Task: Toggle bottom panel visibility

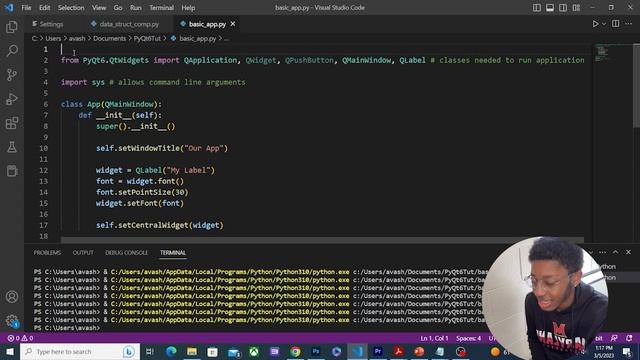Action: (550, 7)
